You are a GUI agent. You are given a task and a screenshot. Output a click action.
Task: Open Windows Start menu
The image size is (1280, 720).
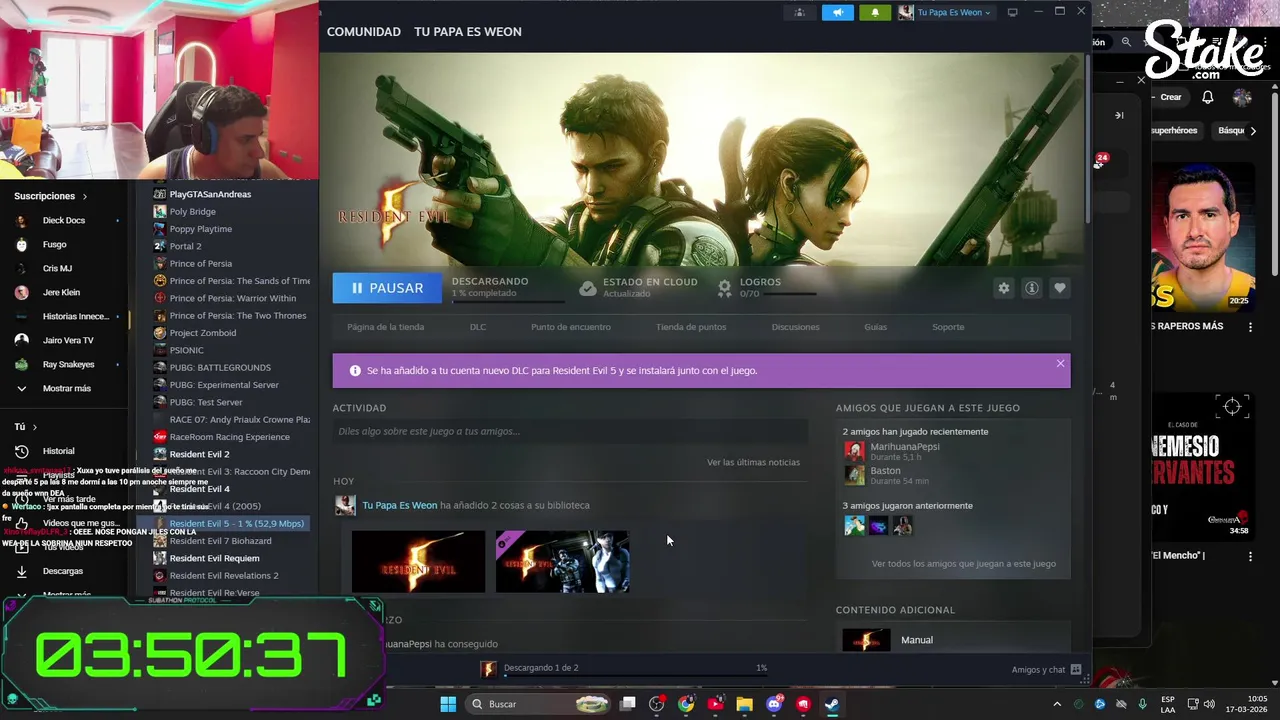[448, 704]
